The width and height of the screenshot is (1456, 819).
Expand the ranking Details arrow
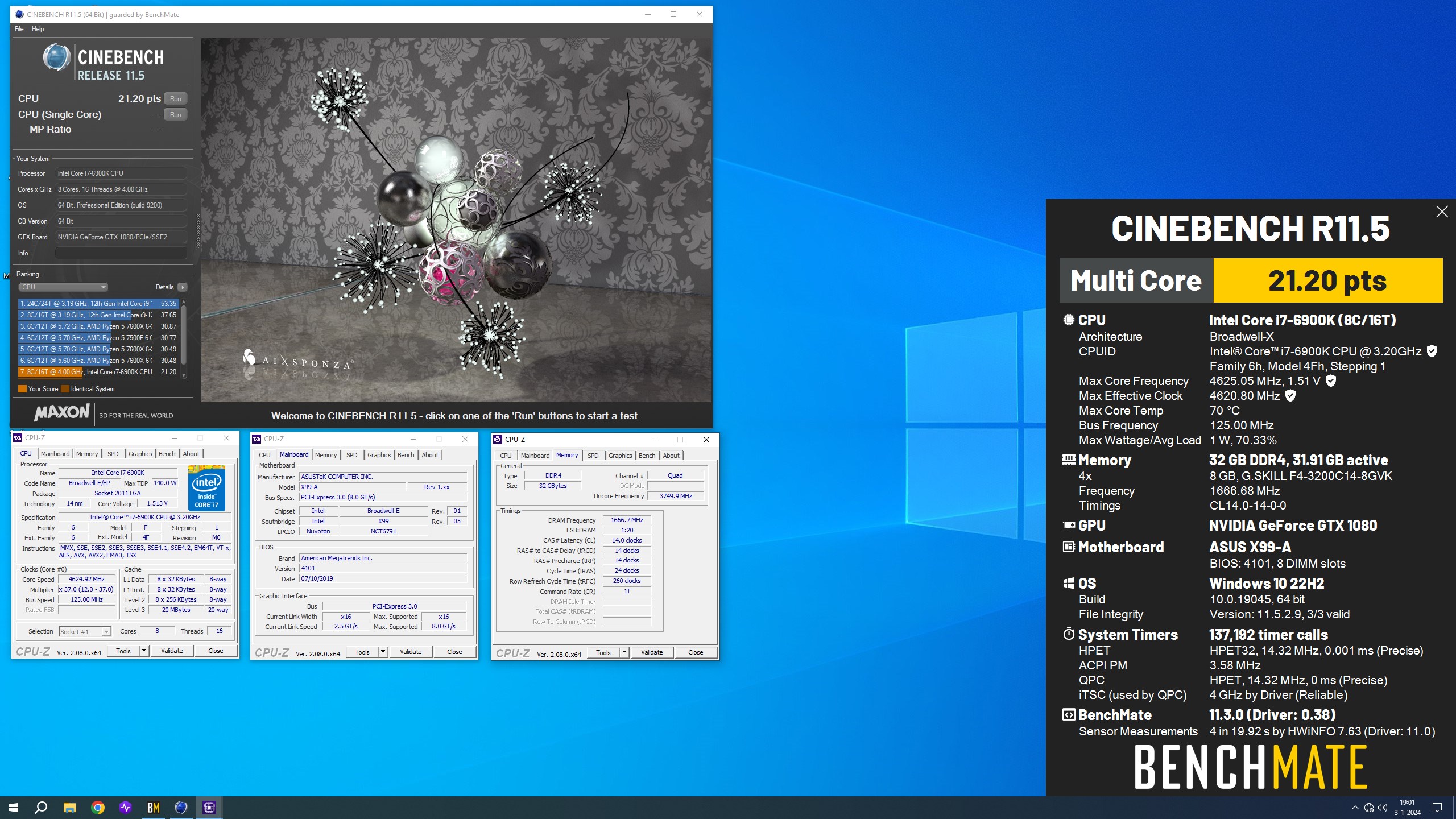(183, 287)
